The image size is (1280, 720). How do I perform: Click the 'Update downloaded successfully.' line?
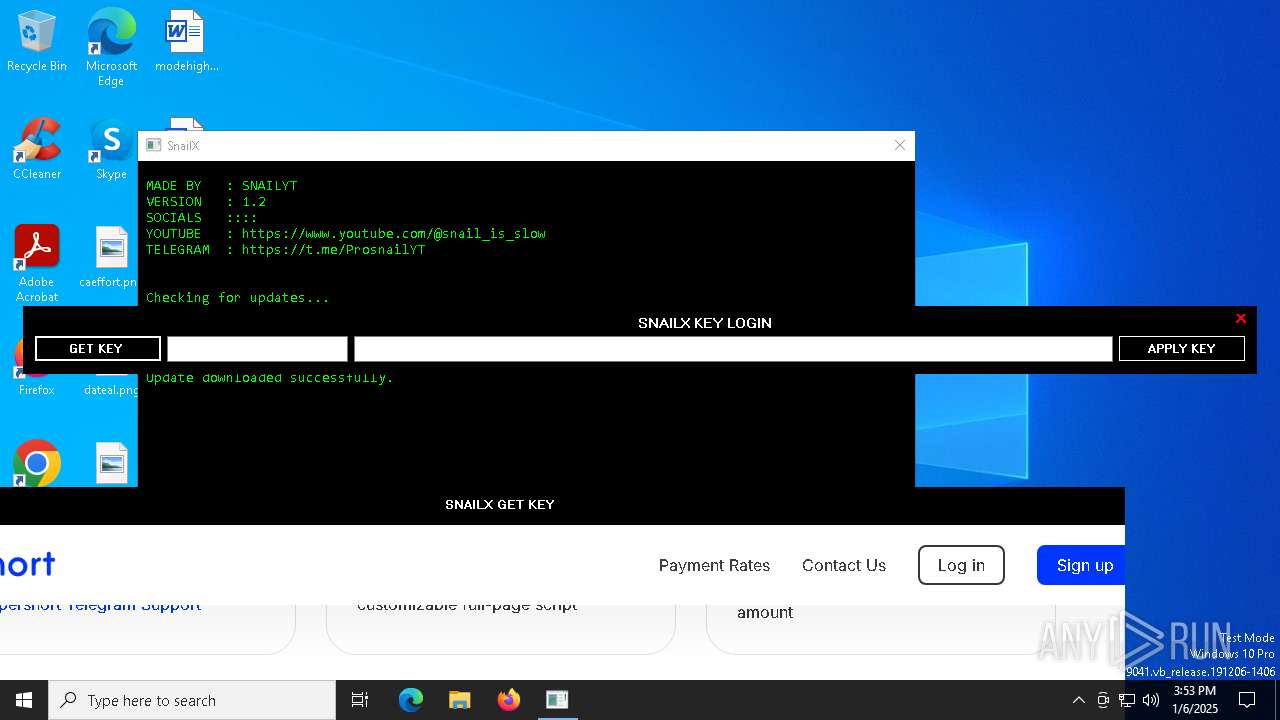[270, 378]
